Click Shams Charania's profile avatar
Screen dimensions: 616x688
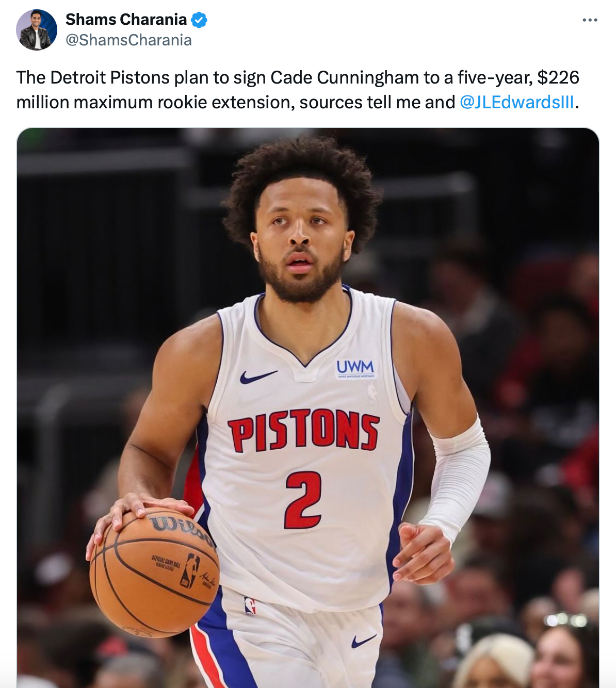coord(36,30)
